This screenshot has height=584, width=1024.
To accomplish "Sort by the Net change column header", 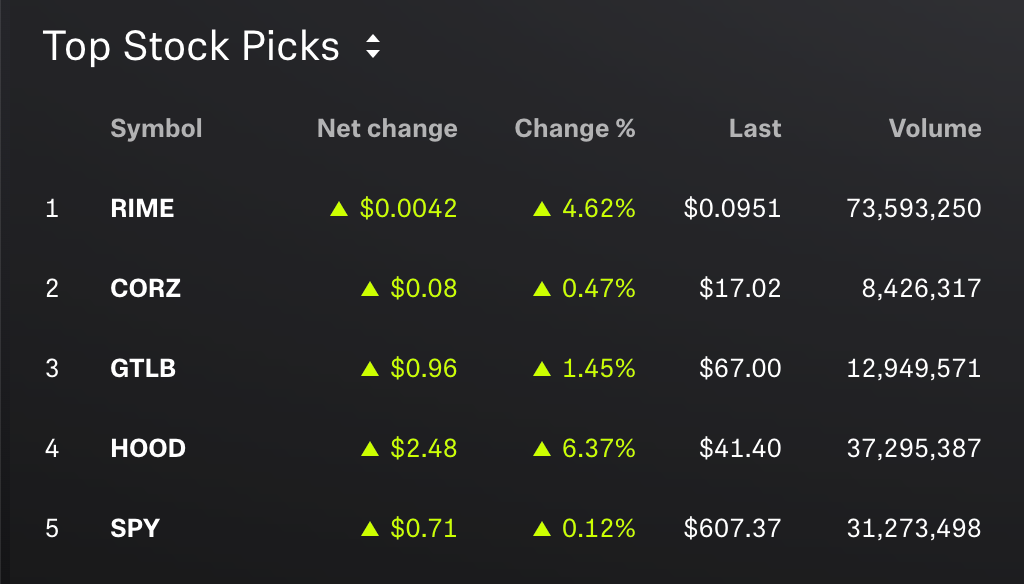I will (x=387, y=129).
